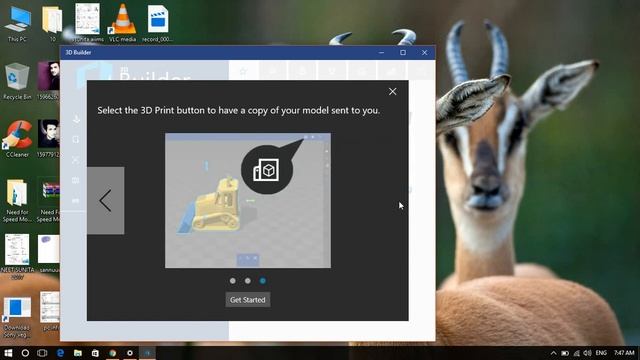This screenshot has height=360, width=640.
Task: Open the Recycle Bin
Action: tap(17, 81)
